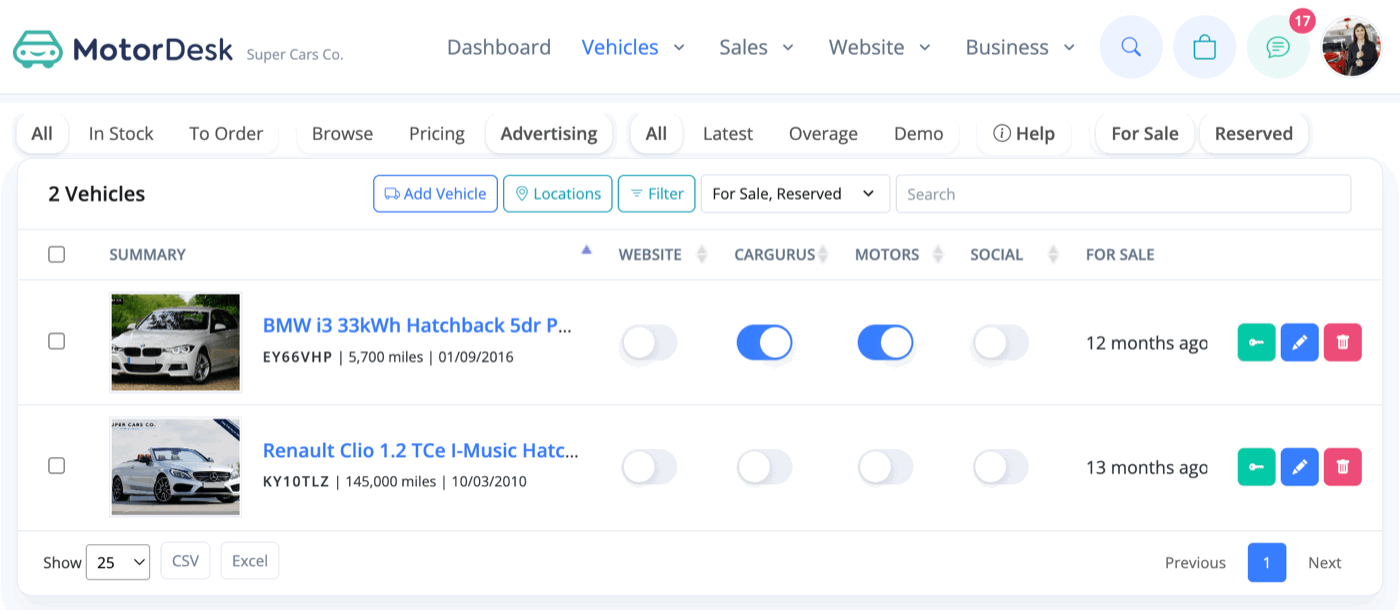Switch to the Browse tab
Image resolution: width=1400 pixels, height=610 pixels.
[x=342, y=134]
